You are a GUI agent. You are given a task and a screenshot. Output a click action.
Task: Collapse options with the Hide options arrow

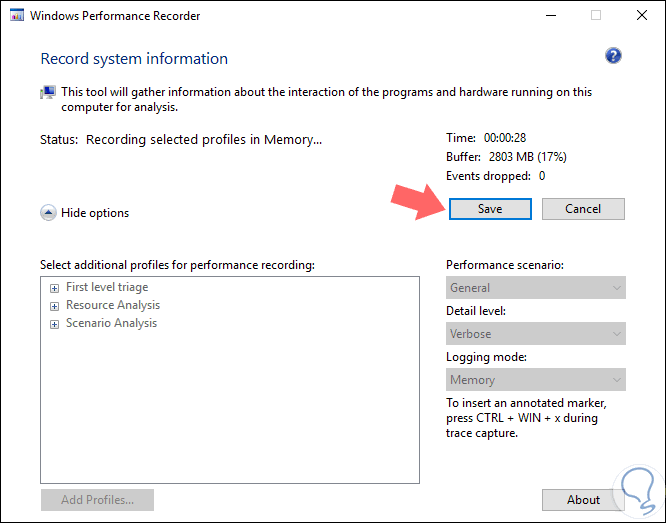[x=48, y=213]
